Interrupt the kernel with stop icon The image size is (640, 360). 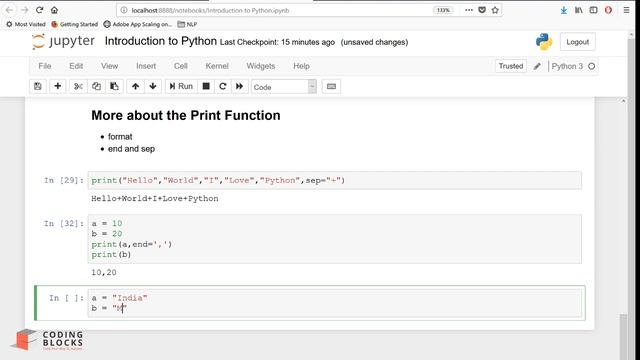point(206,87)
